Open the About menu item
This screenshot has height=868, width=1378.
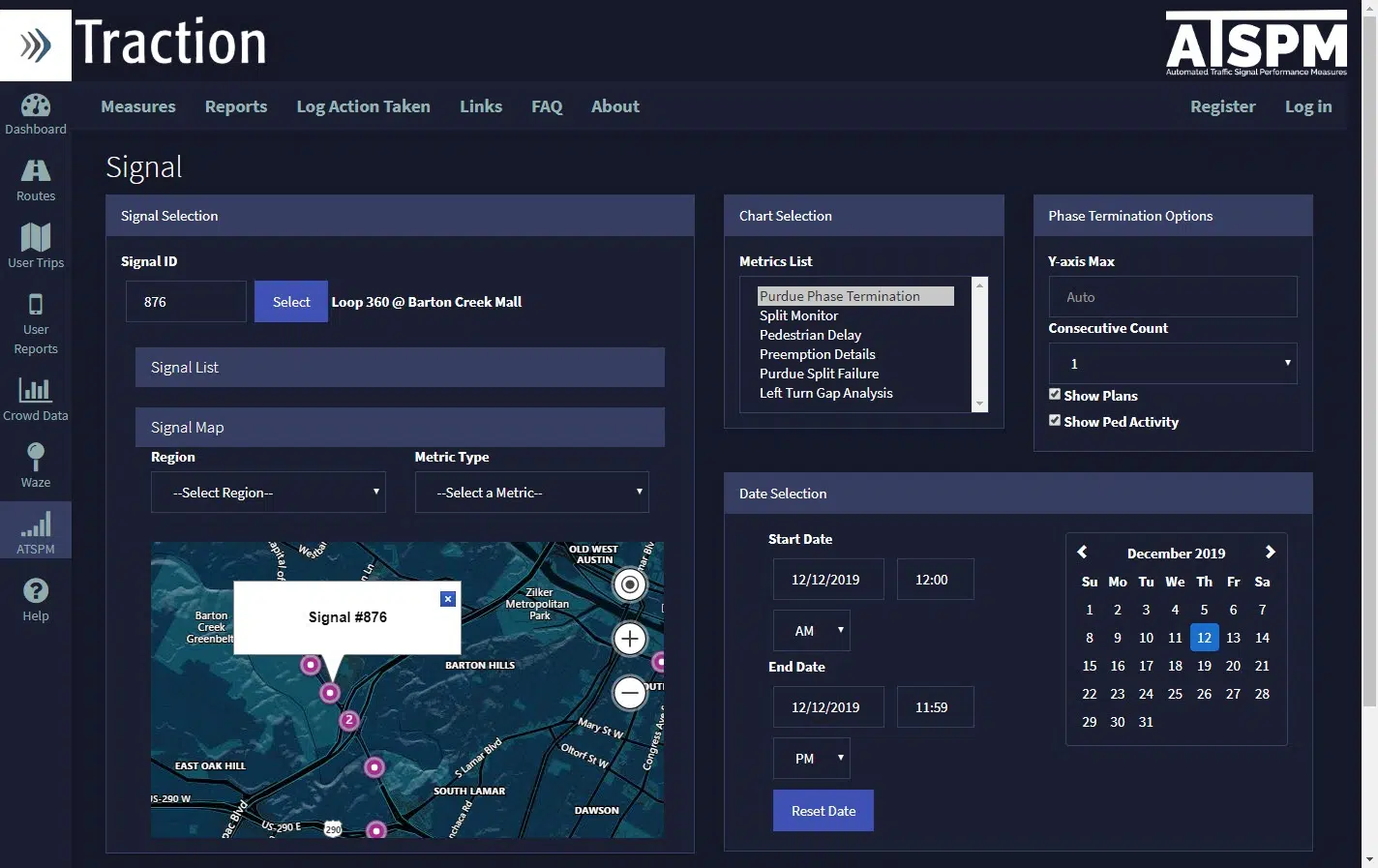click(x=615, y=106)
